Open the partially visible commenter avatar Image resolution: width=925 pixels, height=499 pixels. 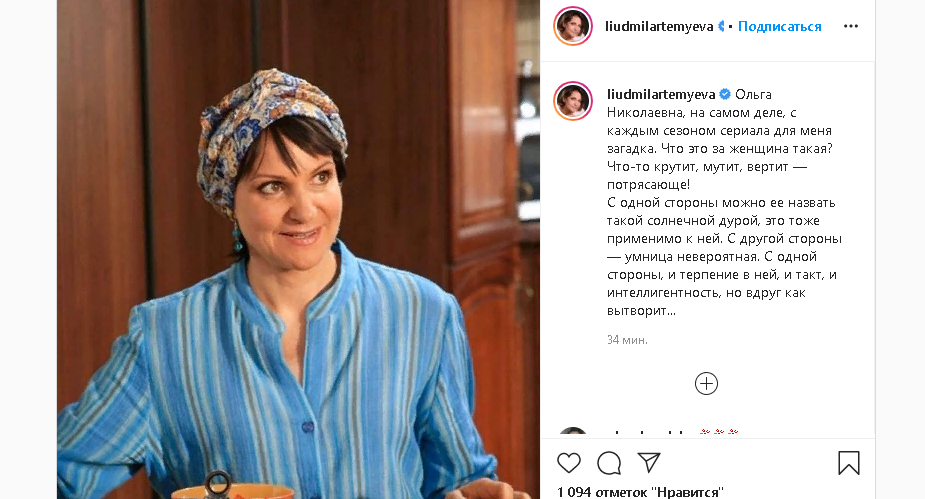click(573, 431)
